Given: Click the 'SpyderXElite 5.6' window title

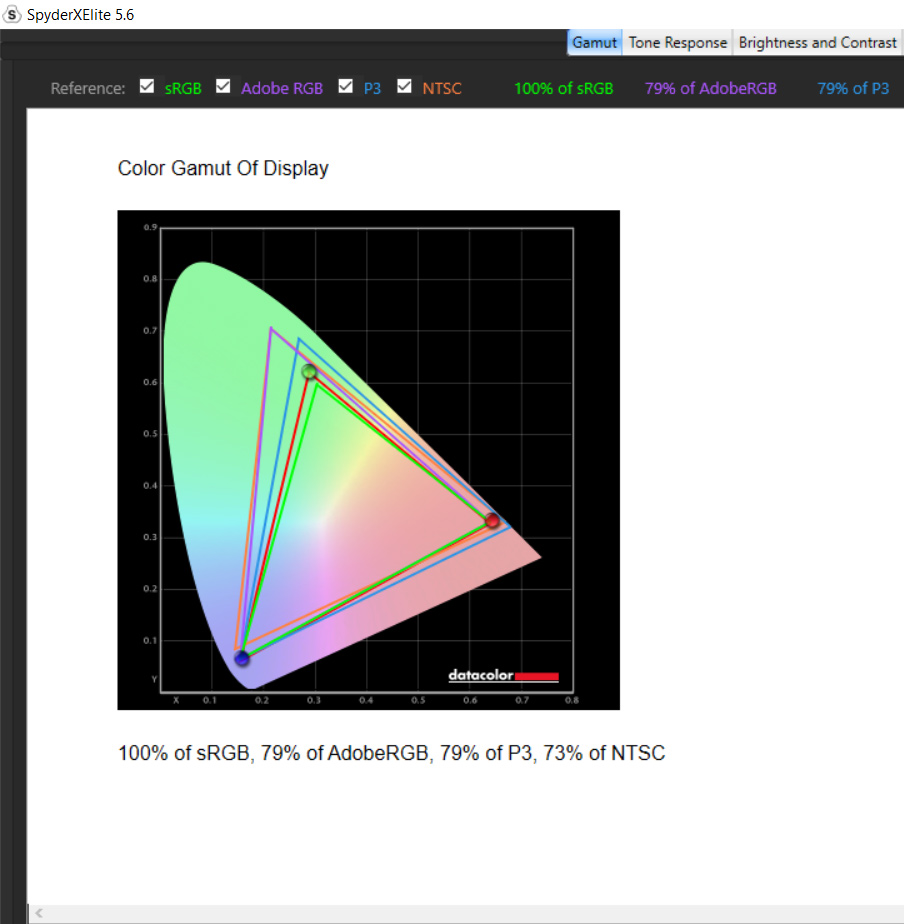Looking at the screenshot, I should point(81,15).
